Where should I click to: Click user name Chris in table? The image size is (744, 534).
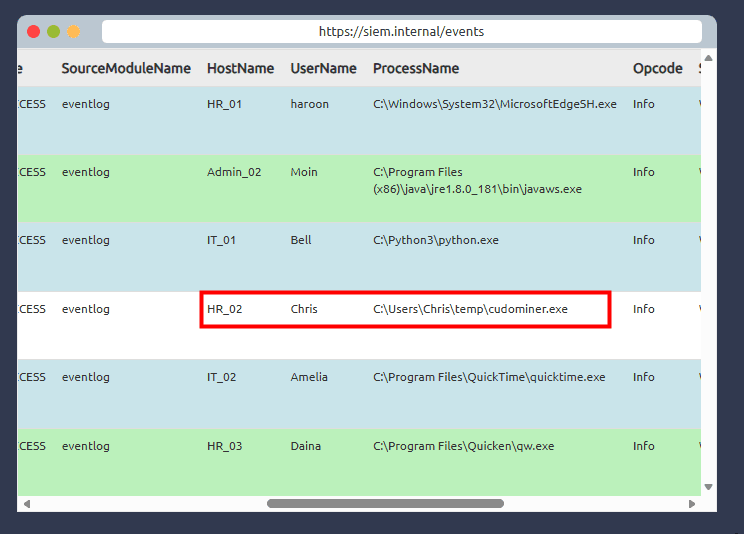[x=304, y=309]
